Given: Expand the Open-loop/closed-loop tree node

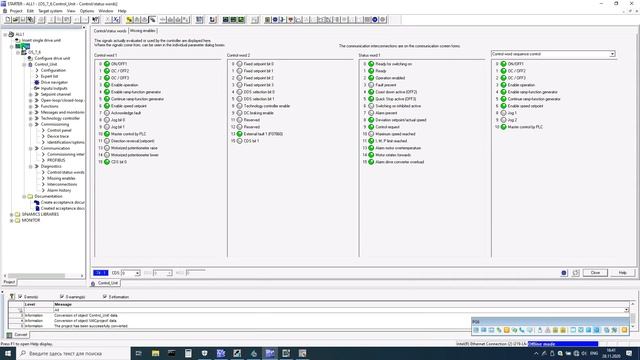Looking at the screenshot, I should coord(31,100).
